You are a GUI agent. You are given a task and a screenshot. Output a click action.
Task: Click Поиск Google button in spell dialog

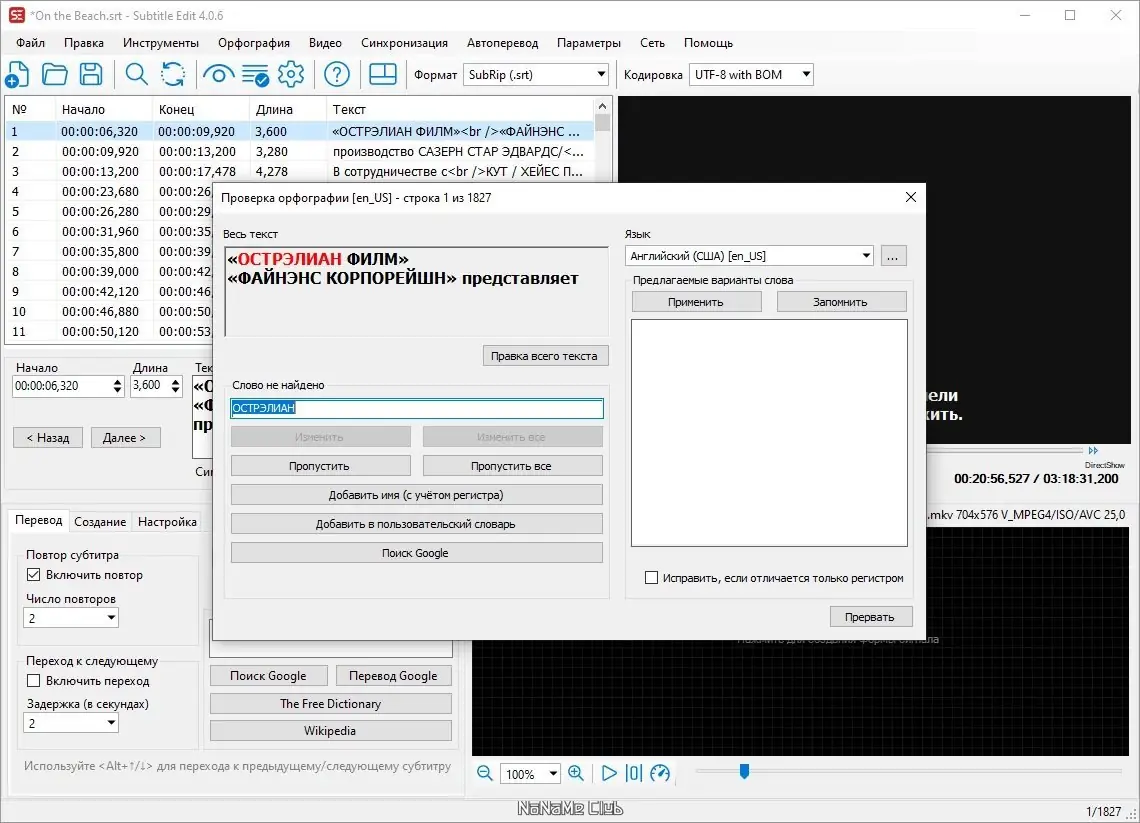click(417, 553)
